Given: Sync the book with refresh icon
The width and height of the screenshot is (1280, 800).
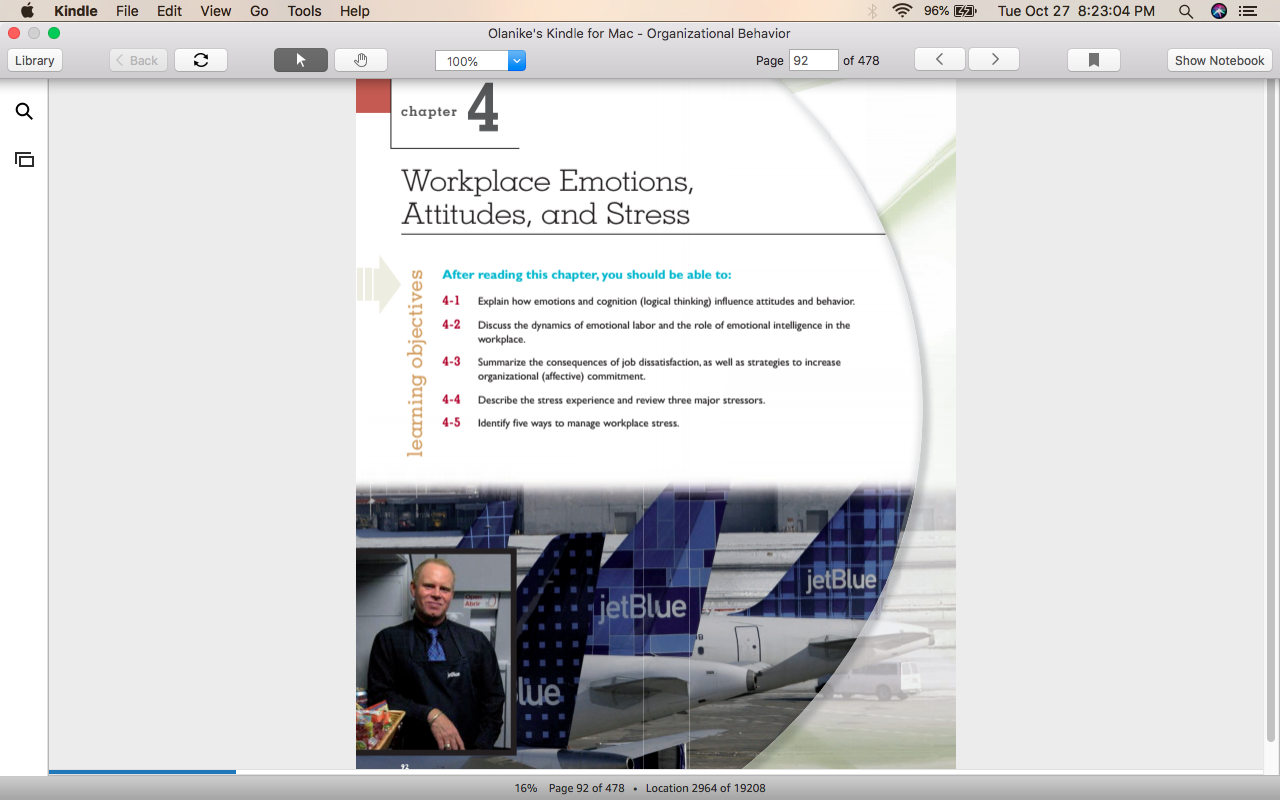Looking at the screenshot, I should [201, 60].
